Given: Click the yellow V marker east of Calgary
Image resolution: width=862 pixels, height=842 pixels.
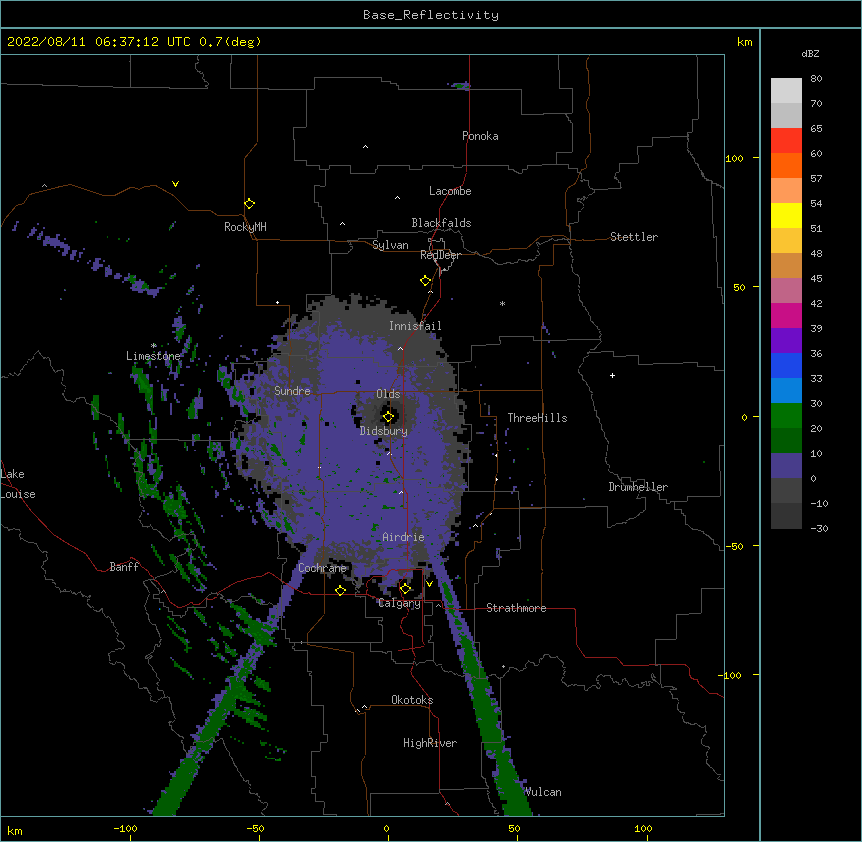Looking at the screenshot, I should point(429,584).
